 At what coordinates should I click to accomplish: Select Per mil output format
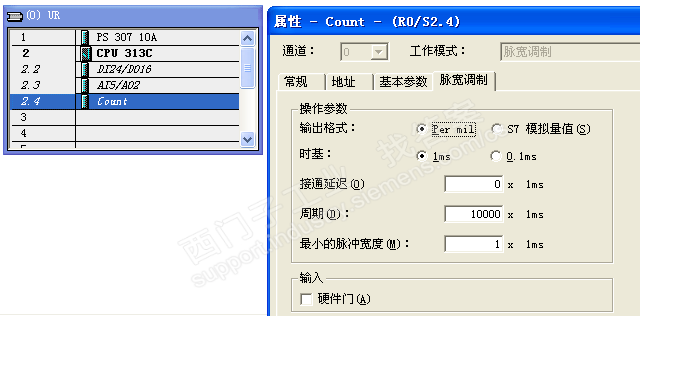tap(422, 129)
